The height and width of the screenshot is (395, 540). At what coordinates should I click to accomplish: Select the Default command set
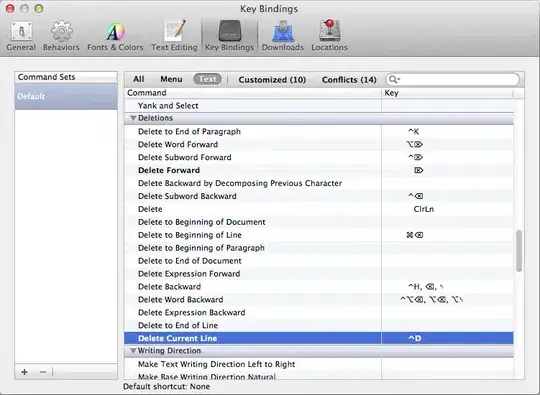point(66,96)
